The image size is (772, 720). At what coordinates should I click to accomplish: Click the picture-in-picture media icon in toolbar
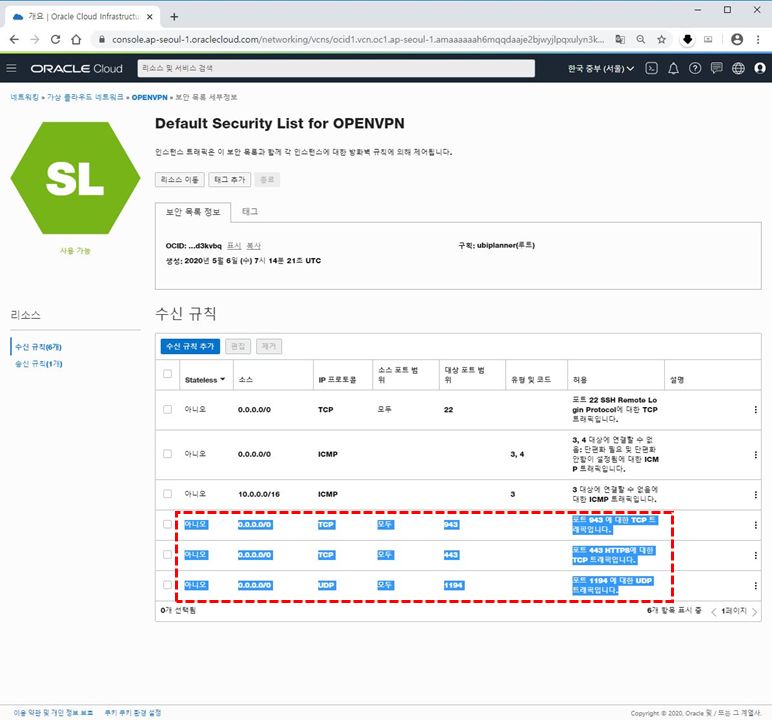tap(708, 39)
